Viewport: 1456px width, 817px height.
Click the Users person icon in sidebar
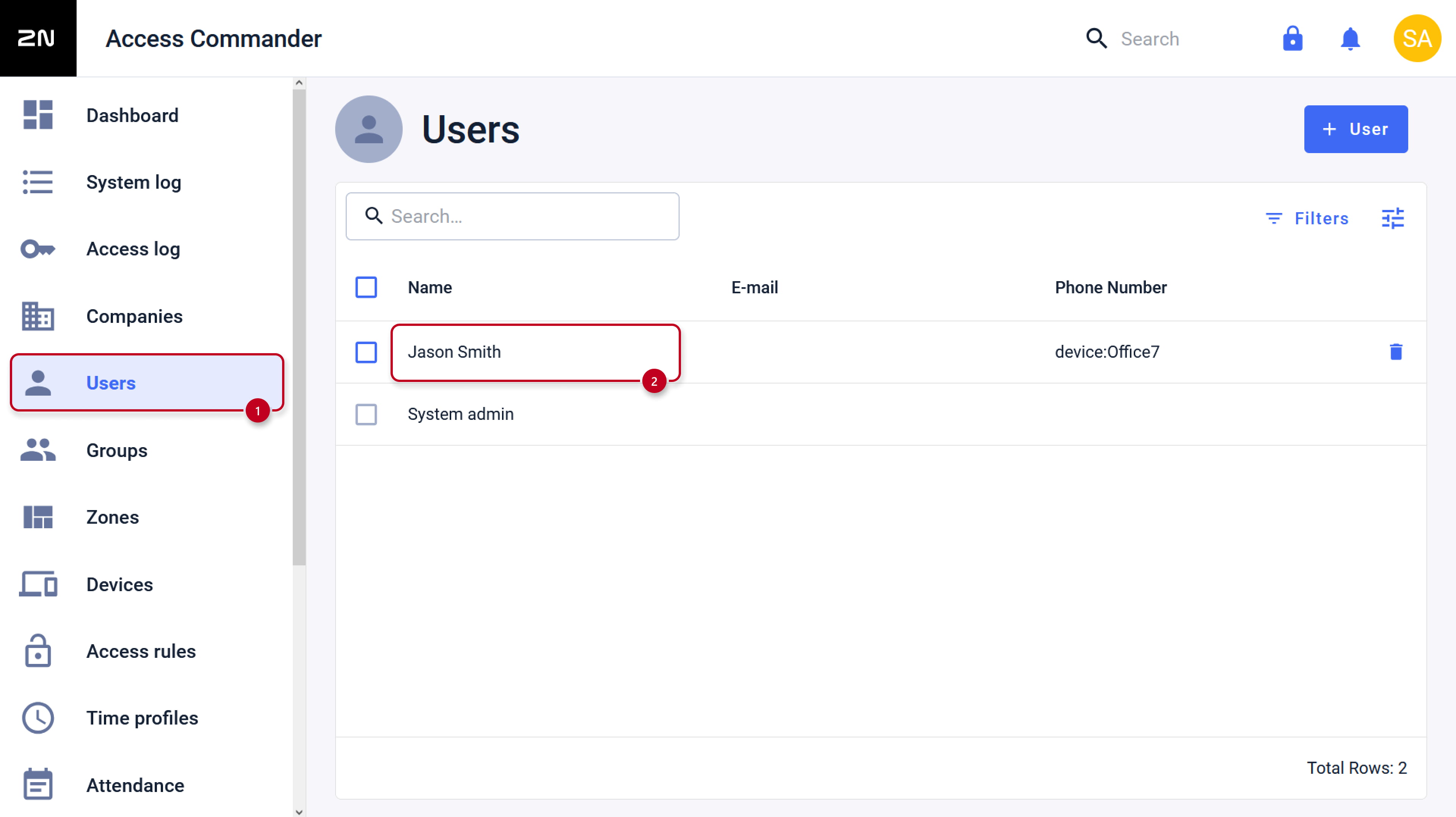38,383
